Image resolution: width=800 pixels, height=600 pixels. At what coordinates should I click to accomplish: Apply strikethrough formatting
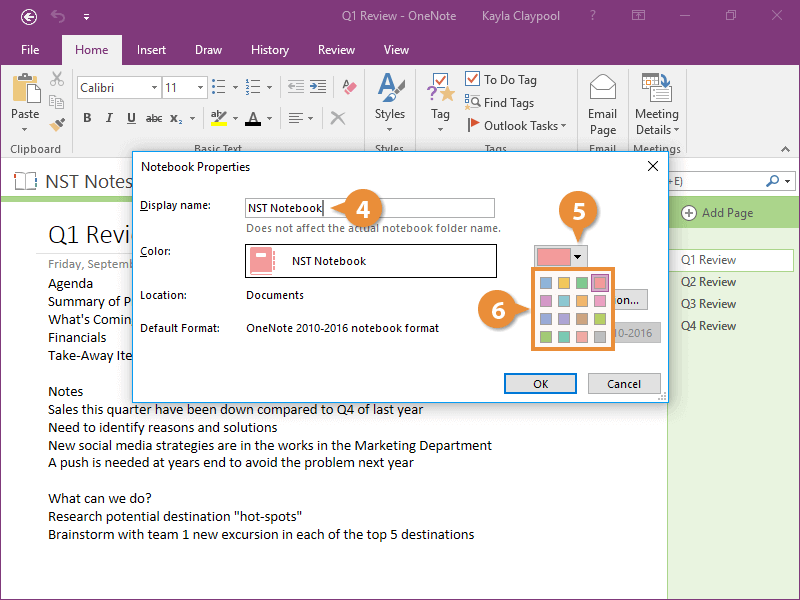click(x=153, y=117)
